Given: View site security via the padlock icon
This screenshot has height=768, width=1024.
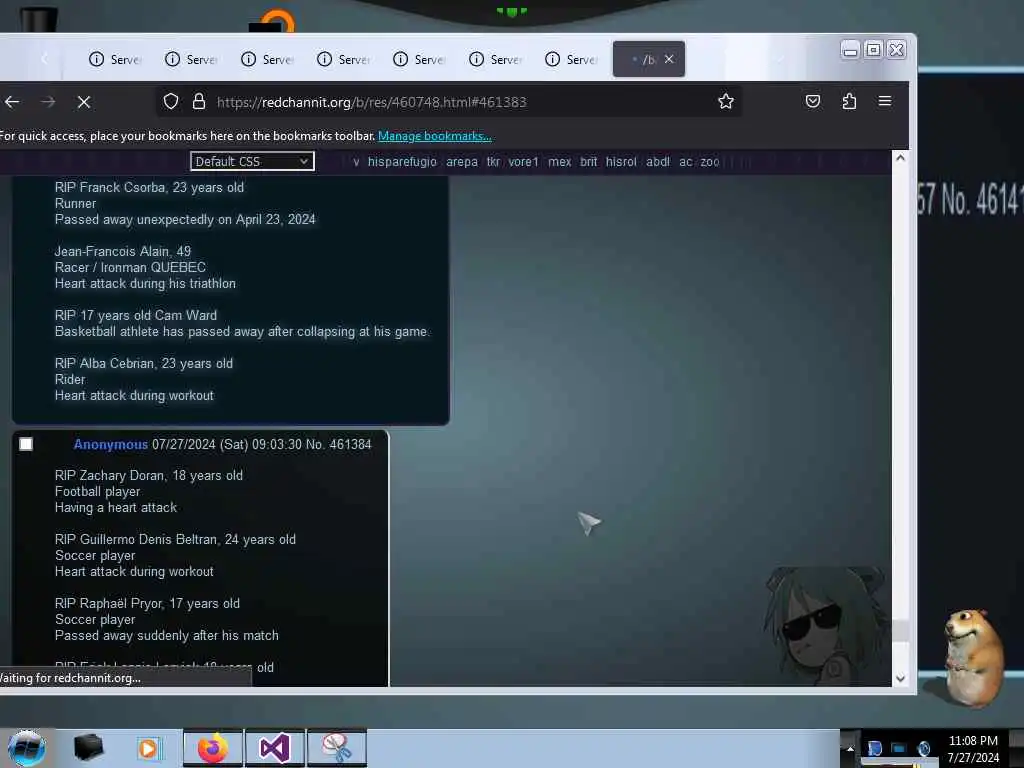Looking at the screenshot, I should 199,101.
